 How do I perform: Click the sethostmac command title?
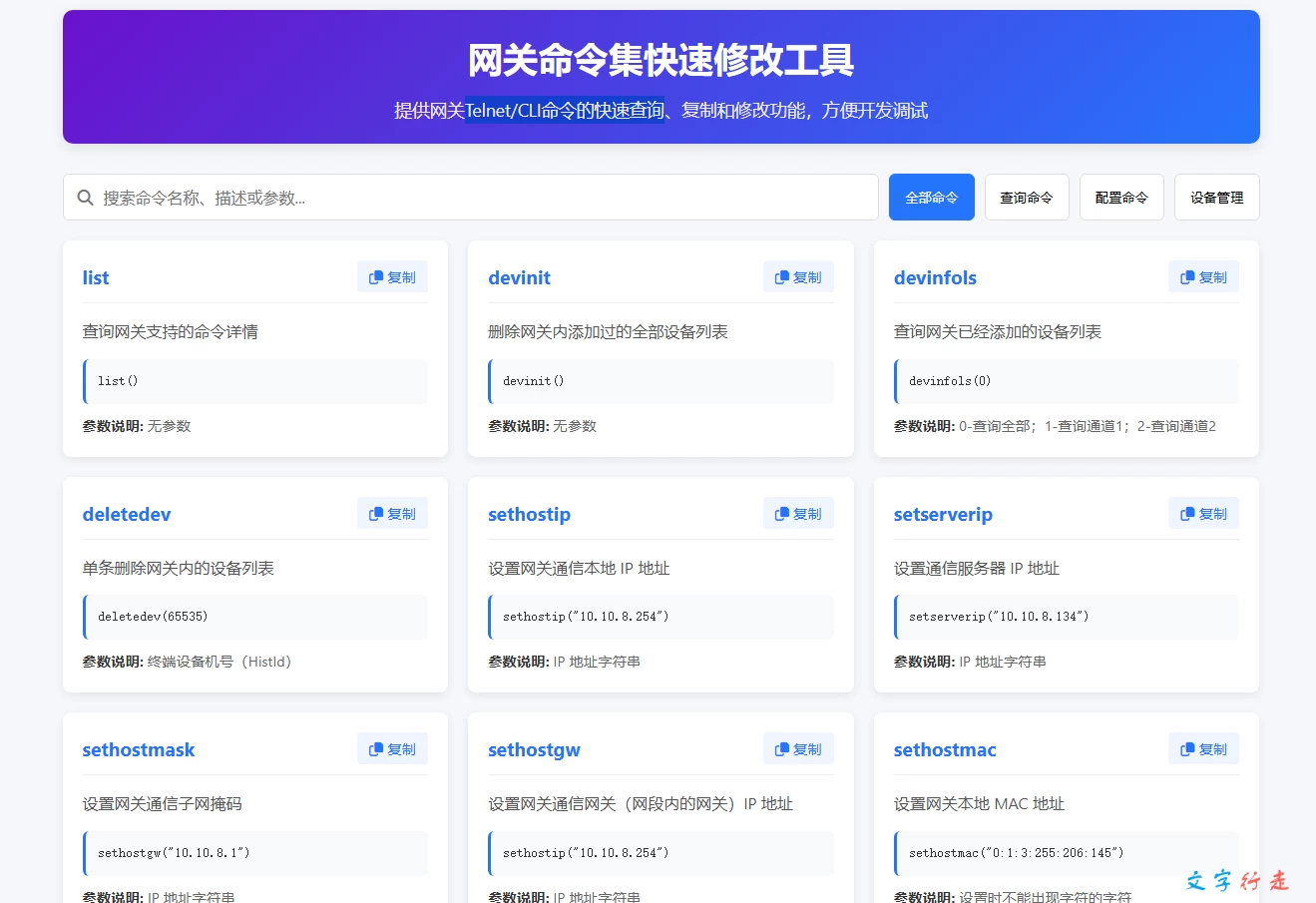(x=945, y=750)
